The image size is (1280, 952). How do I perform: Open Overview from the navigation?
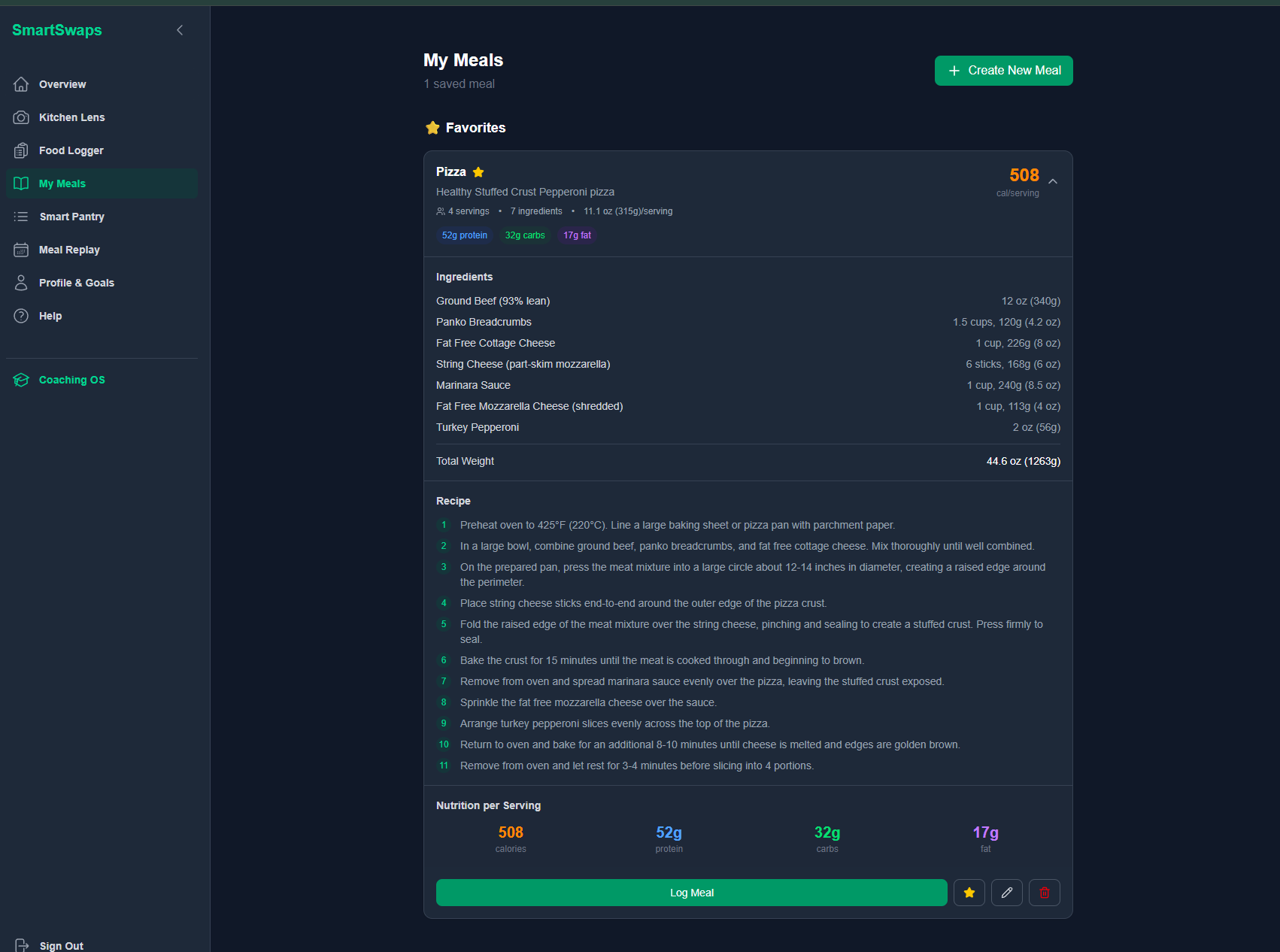(x=62, y=84)
